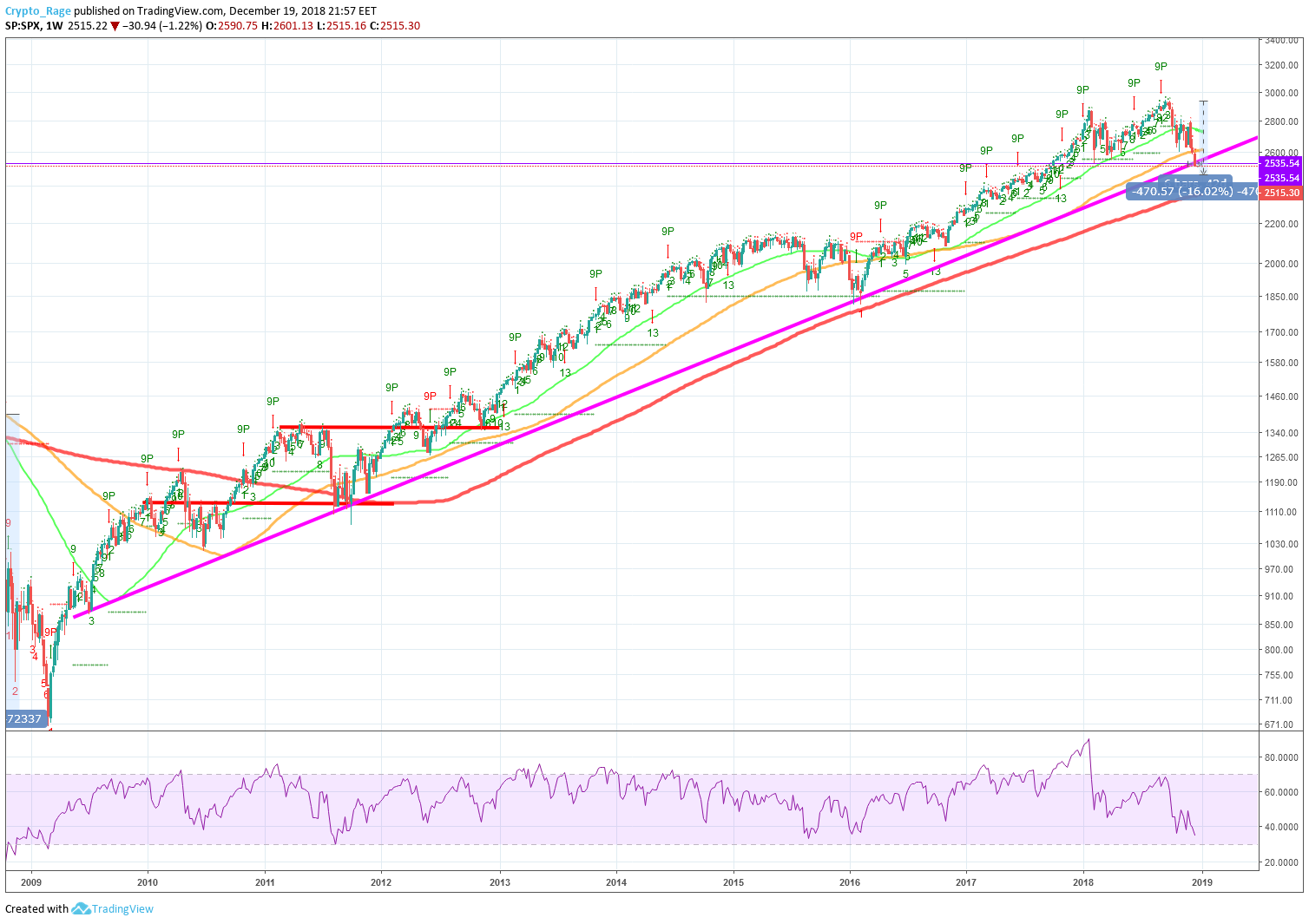Click the 2011 year label on time axis

click(265, 882)
